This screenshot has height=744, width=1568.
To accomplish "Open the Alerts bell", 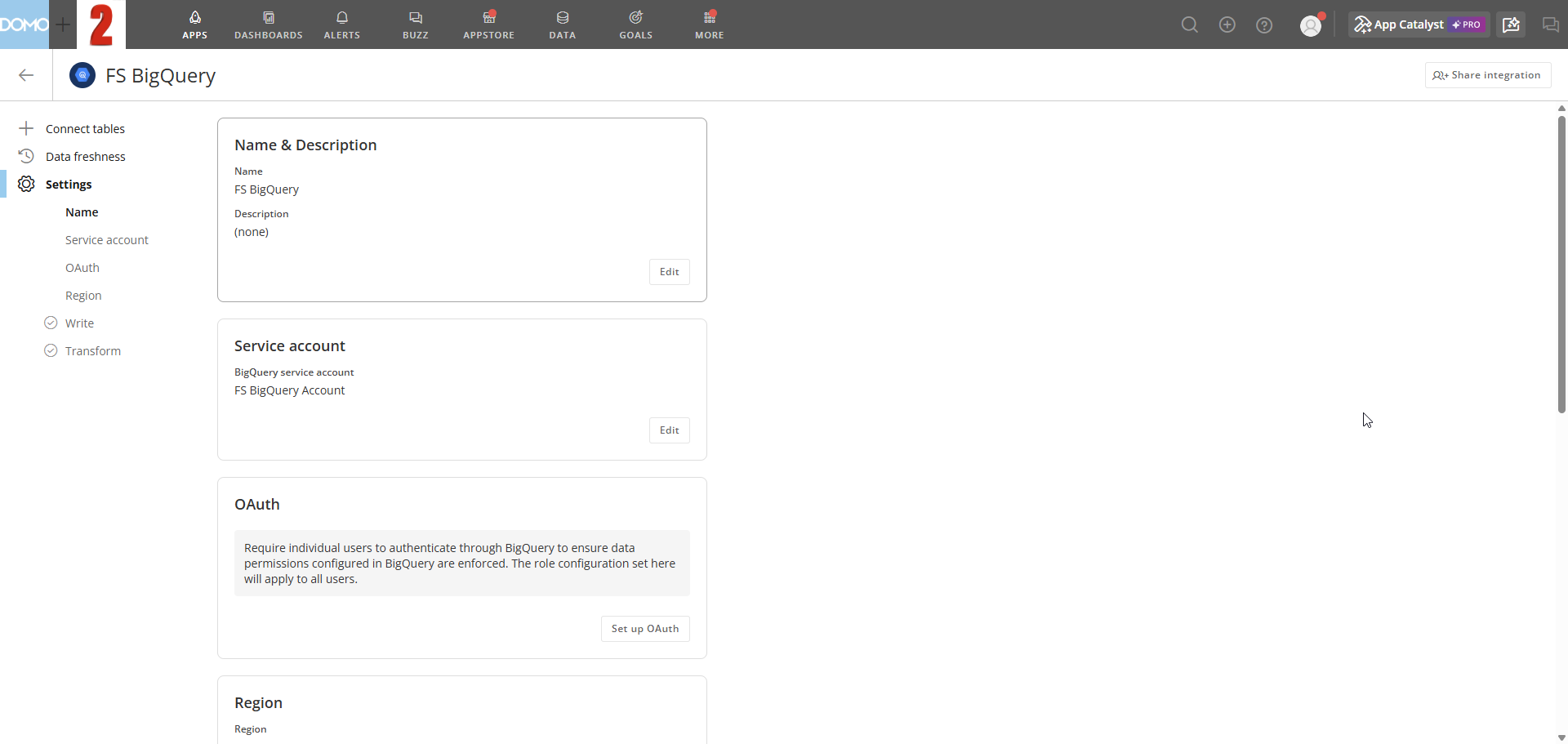I will tap(342, 25).
